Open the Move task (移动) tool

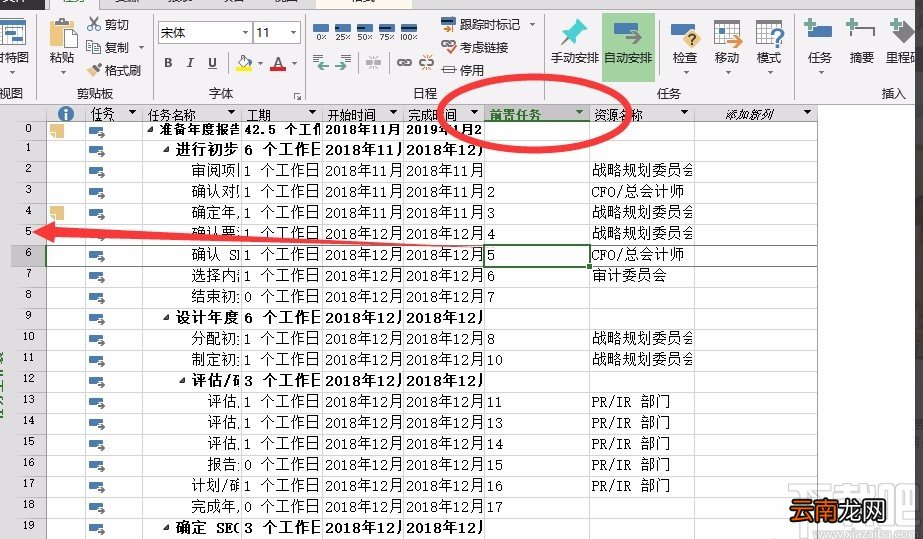click(x=727, y=45)
